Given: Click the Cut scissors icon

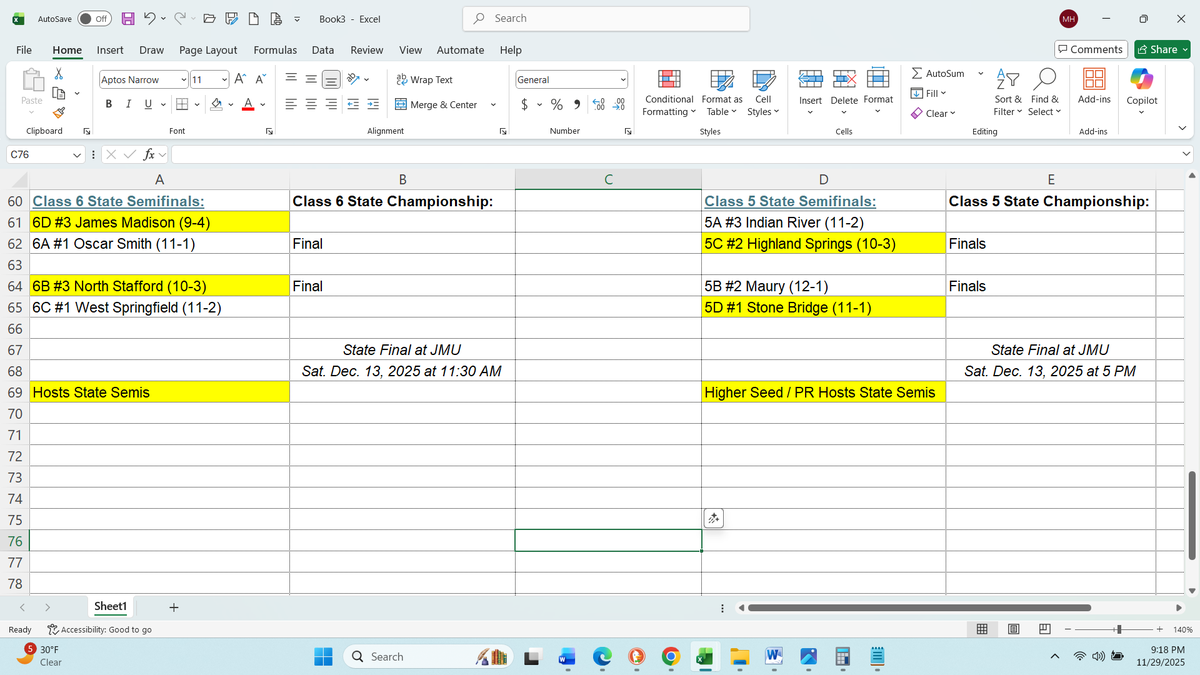Looking at the screenshot, I should point(60,73).
